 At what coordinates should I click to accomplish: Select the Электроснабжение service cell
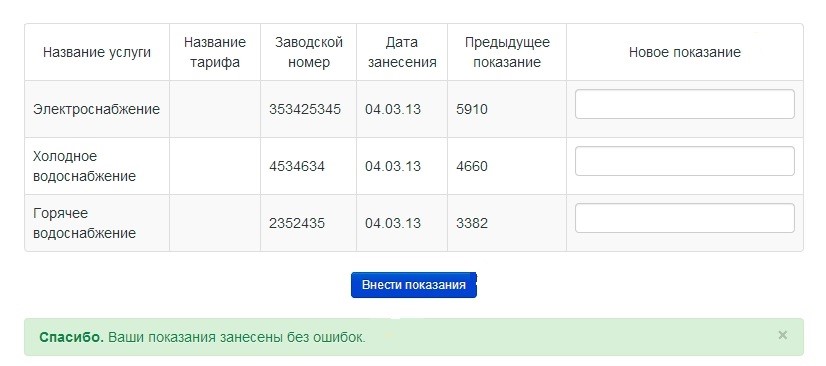point(96,109)
